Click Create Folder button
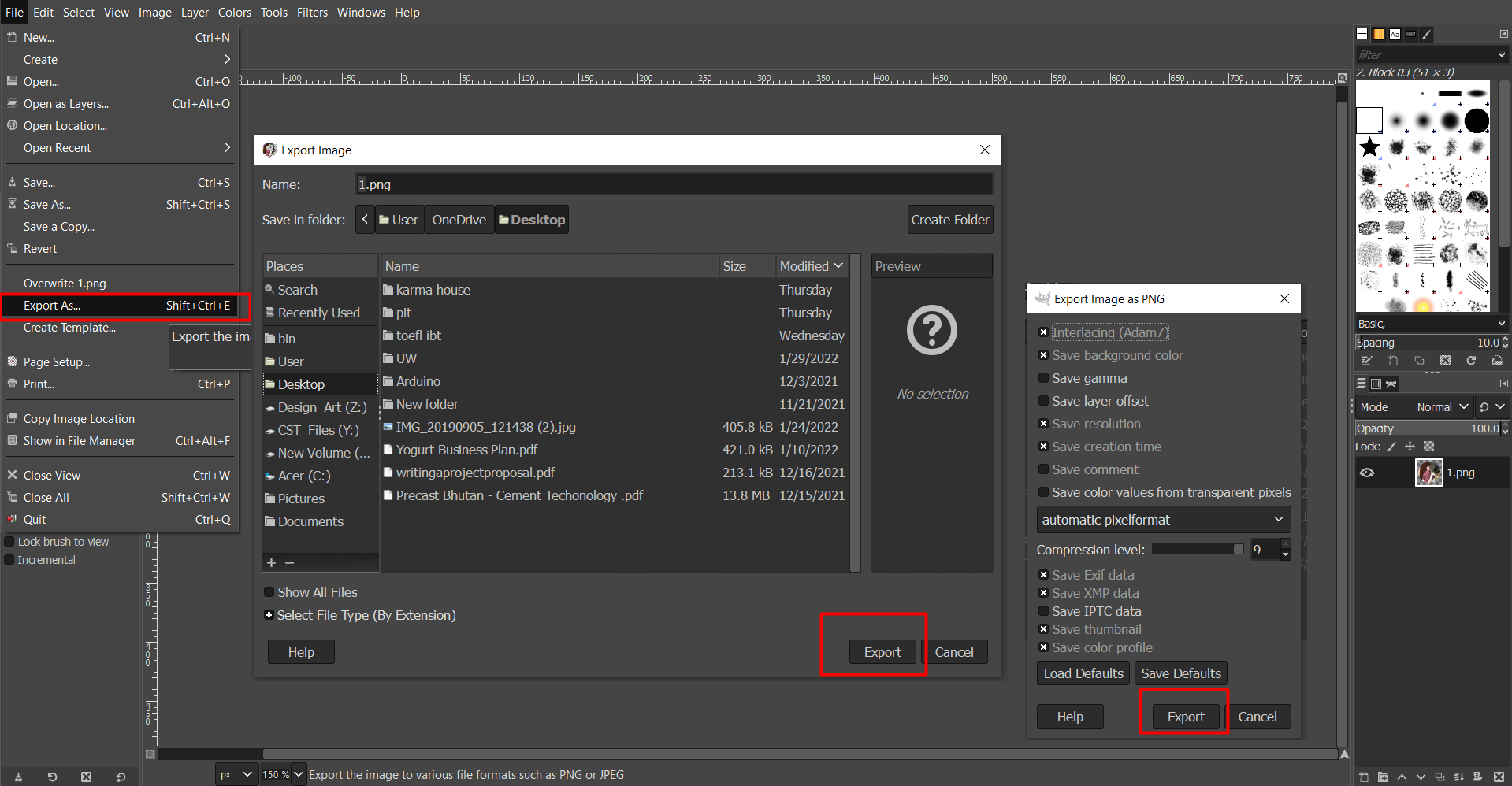Viewport: 1512px width, 786px height. click(950, 220)
